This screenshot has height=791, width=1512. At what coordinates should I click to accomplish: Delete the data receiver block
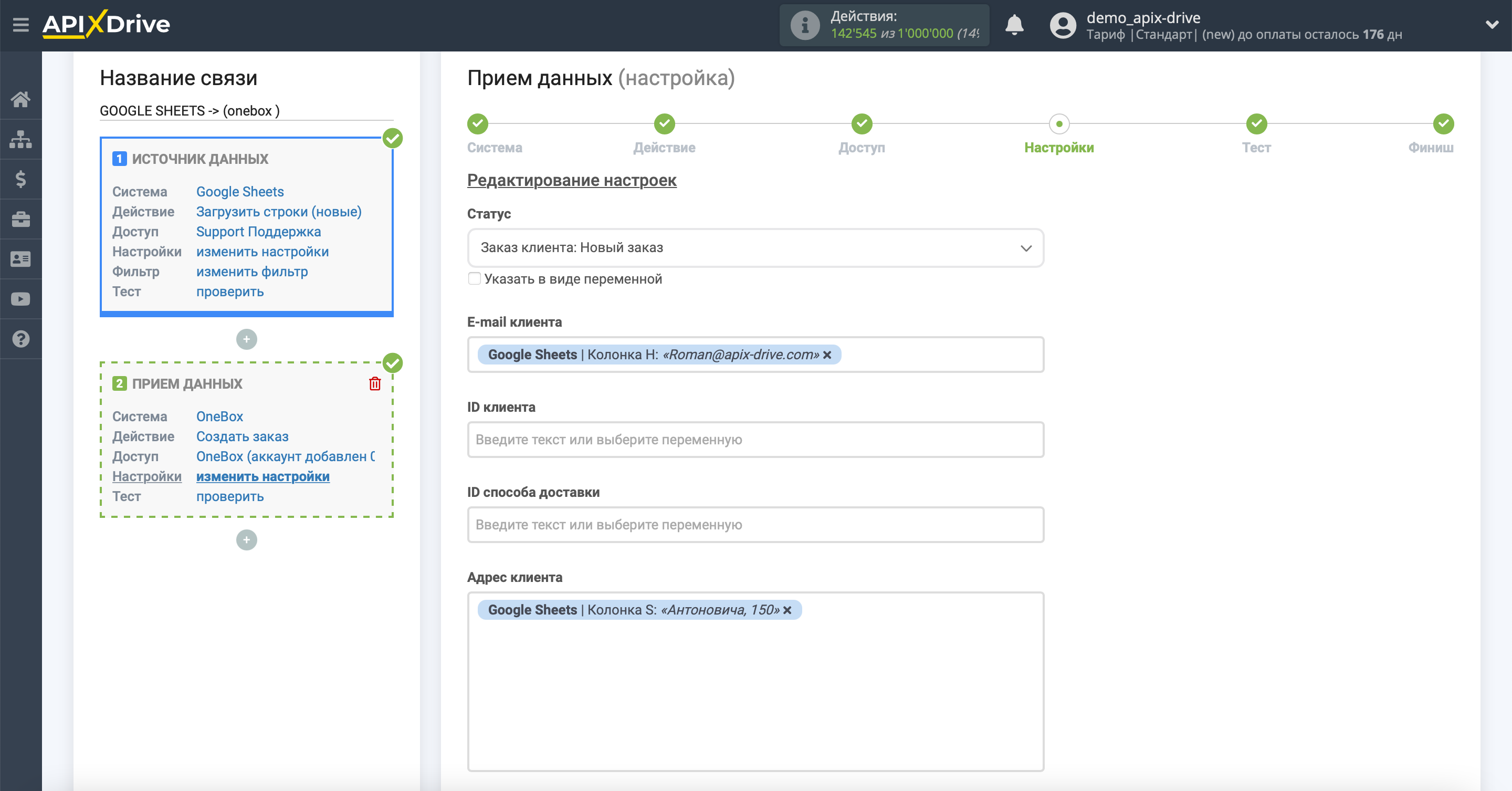374,383
